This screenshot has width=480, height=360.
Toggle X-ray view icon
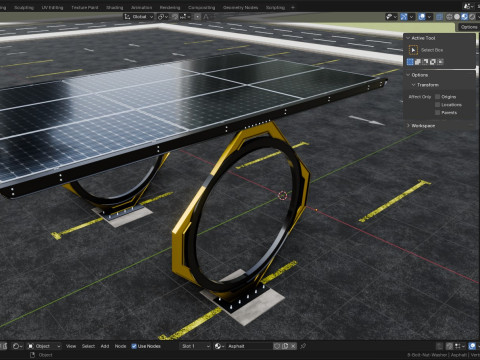(439, 17)
